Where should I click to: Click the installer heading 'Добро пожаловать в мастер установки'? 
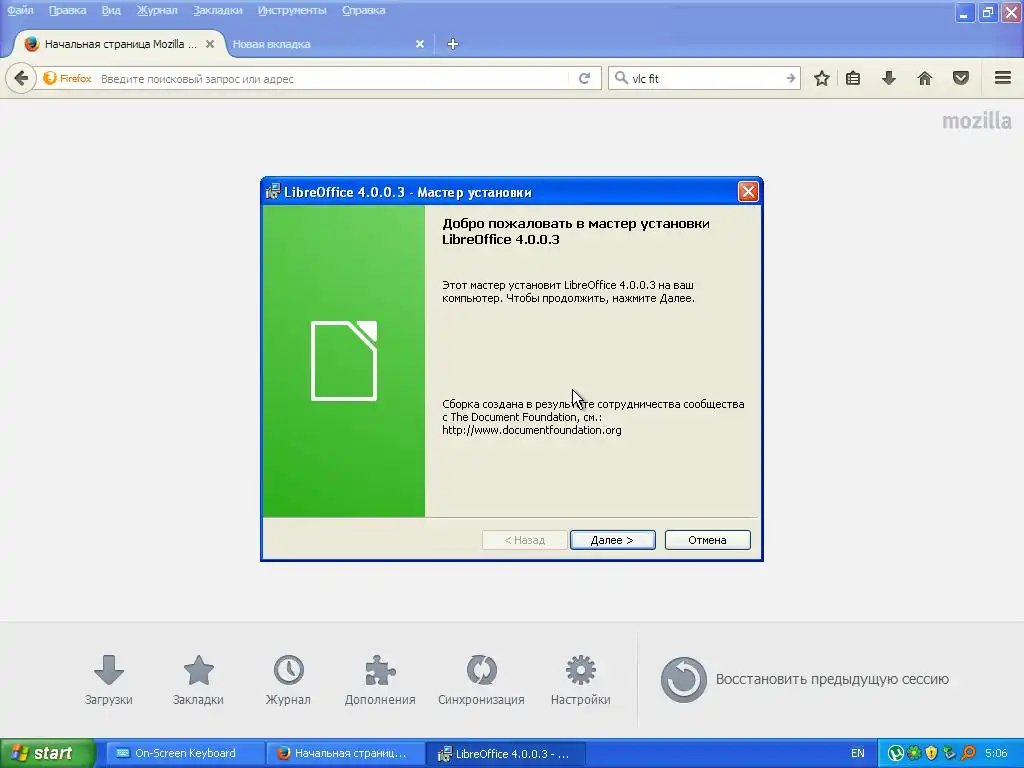coord(575,223)
